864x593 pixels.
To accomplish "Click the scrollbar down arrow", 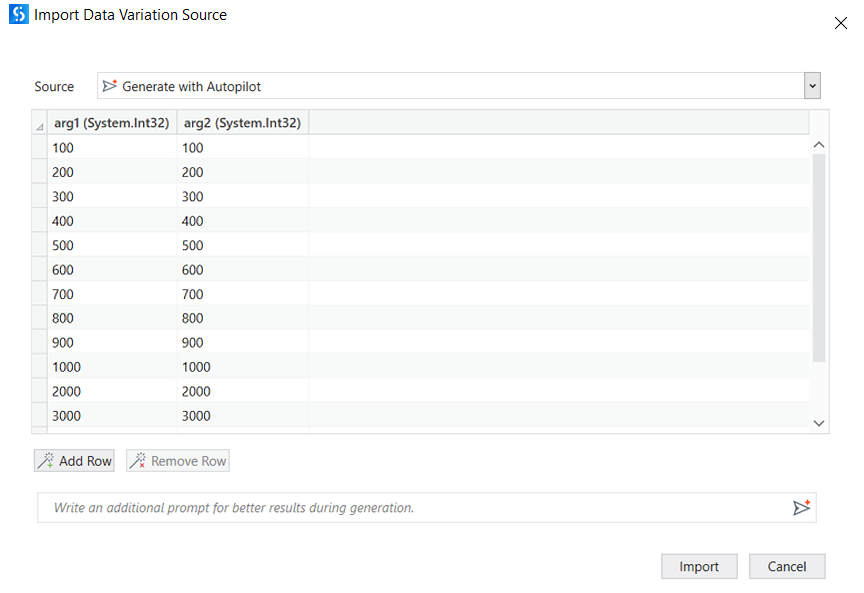I will coord(819,423).
